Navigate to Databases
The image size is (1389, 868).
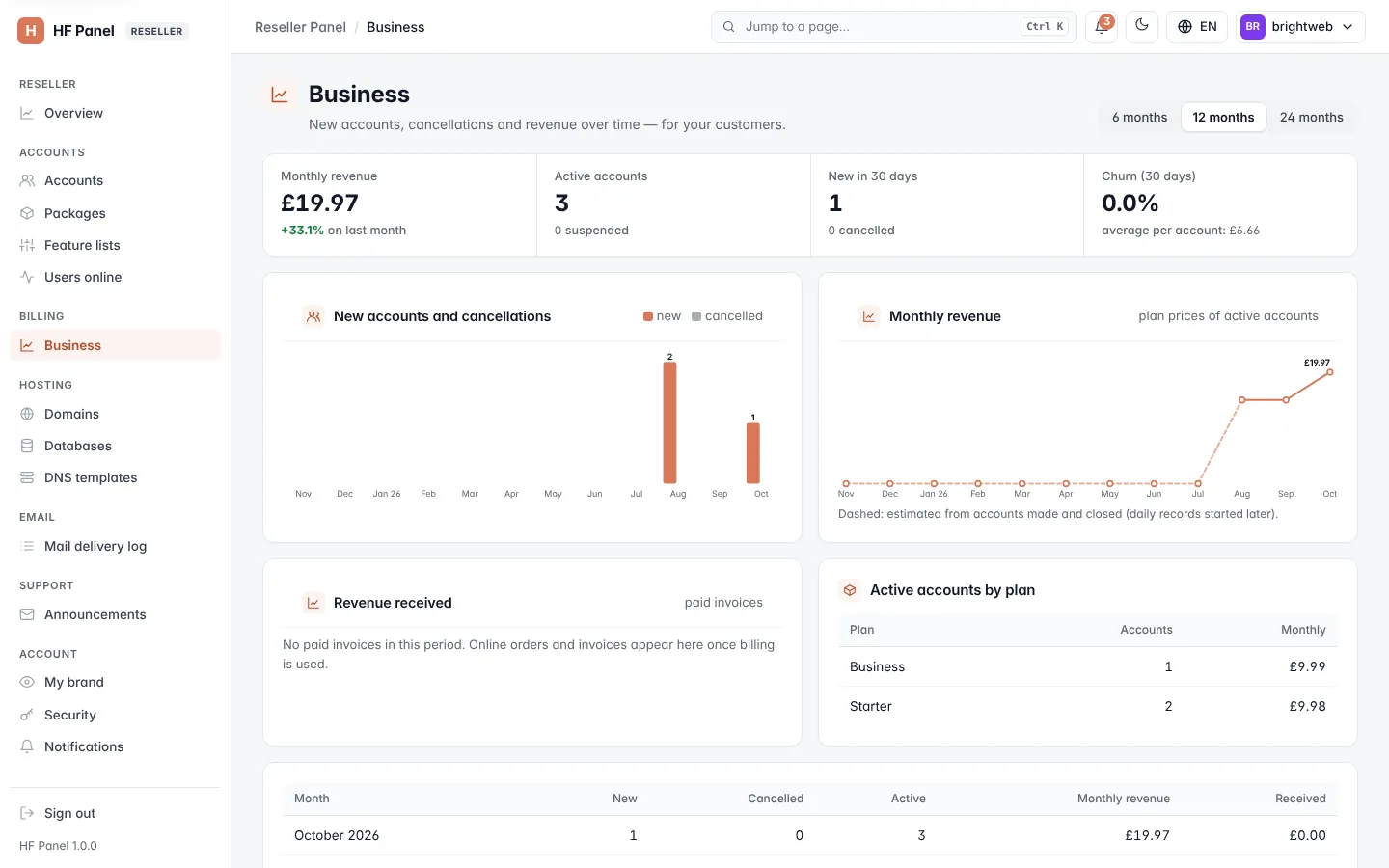pyautogui.click(x=115, y=446)
